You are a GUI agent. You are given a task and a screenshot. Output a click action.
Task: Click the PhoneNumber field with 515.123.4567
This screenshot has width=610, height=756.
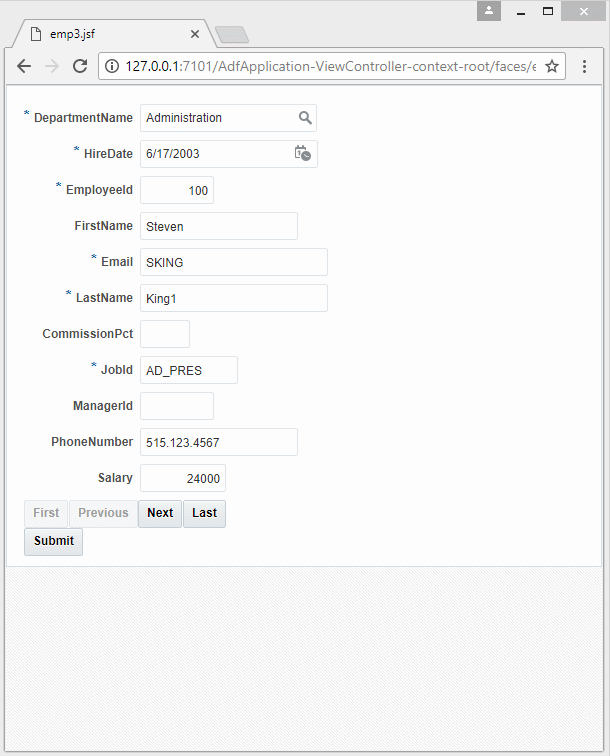tap(219, 442)
